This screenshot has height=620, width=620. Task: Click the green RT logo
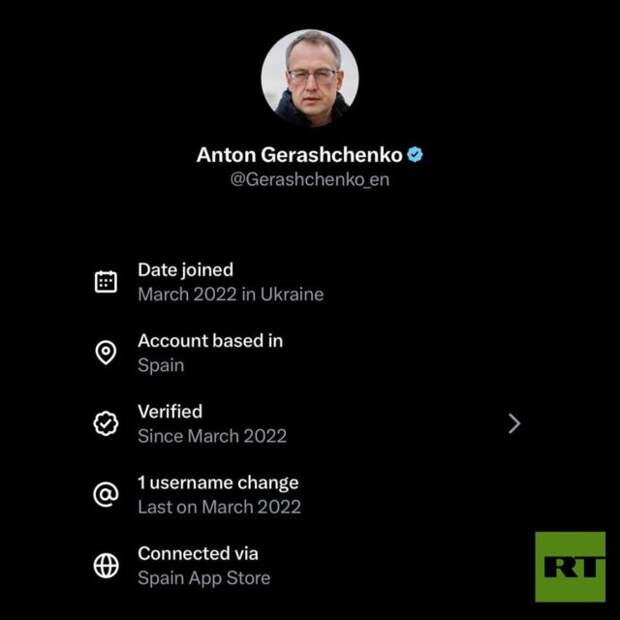tap(570, 567)
